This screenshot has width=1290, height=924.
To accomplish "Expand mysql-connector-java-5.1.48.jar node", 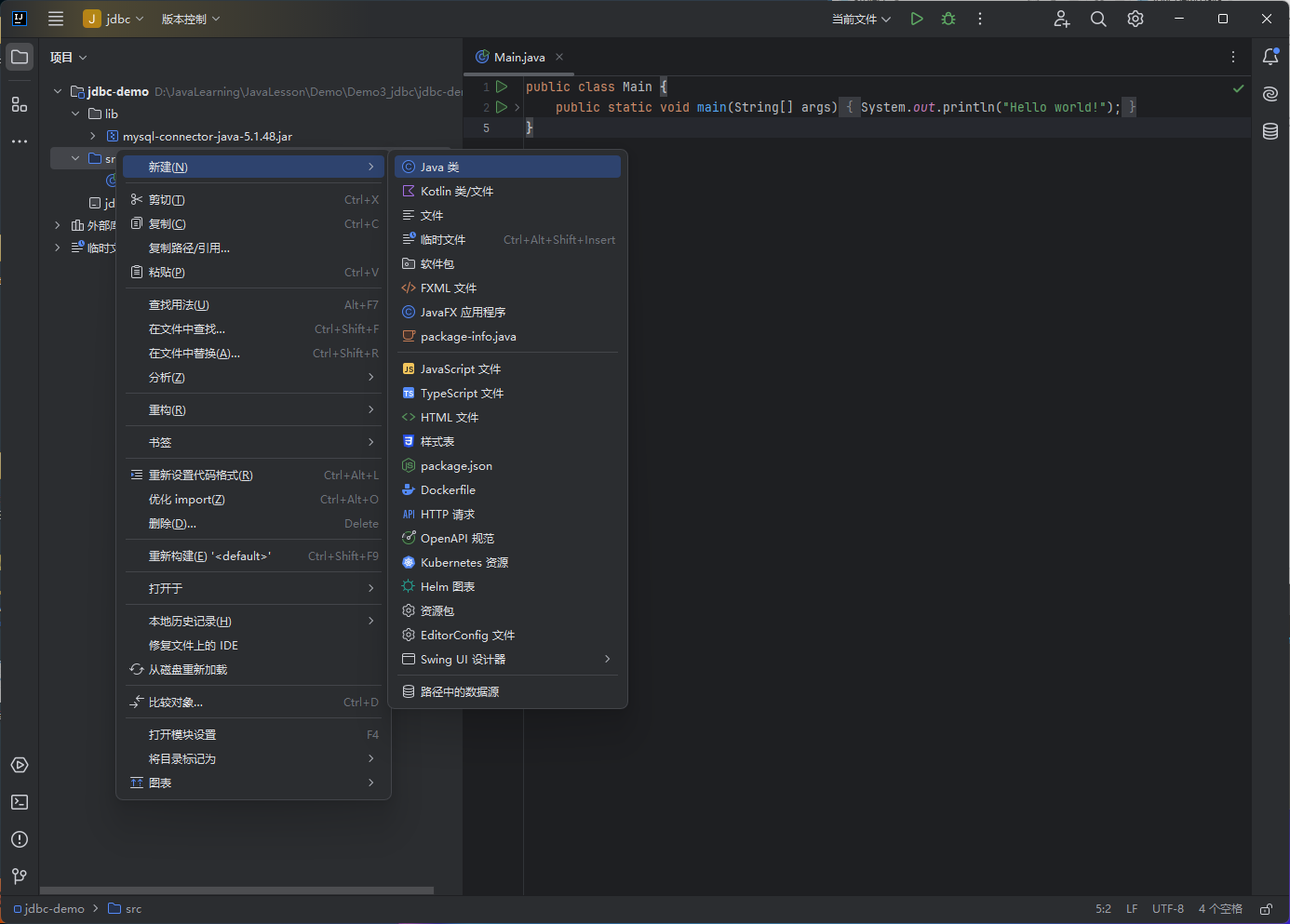I will 93,136.
